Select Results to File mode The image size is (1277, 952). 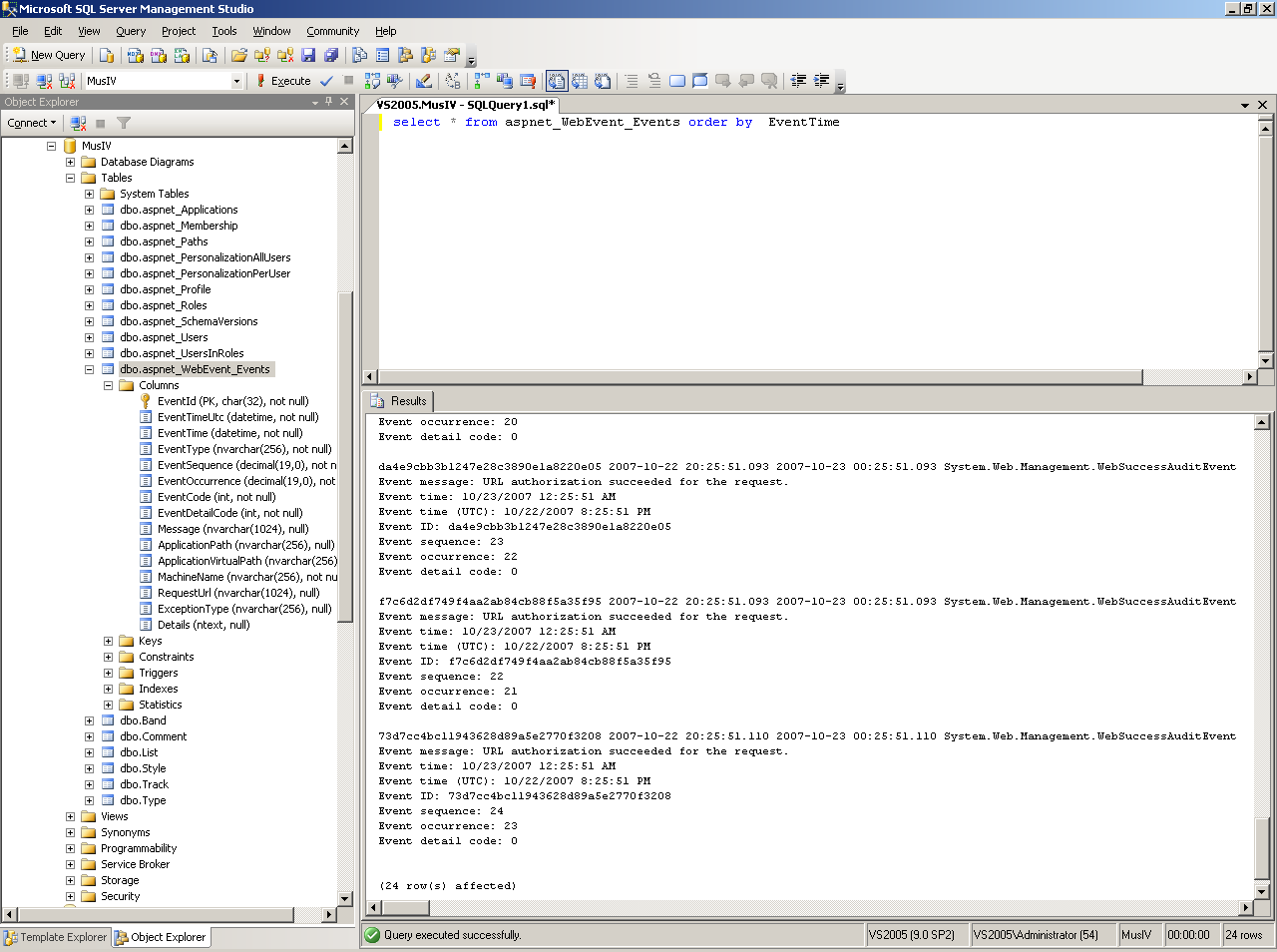tap(603, 81)
